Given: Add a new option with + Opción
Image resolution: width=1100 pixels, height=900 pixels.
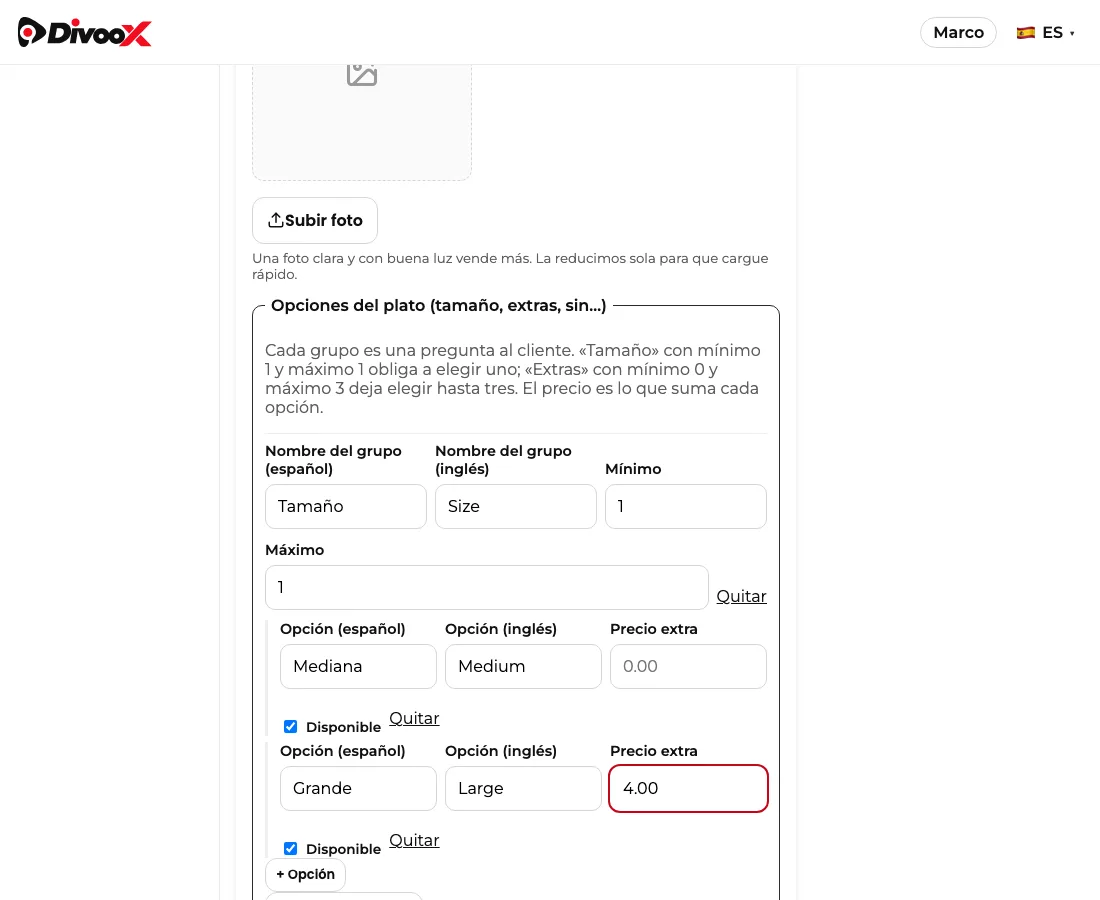Looking at the screenshot, I should tap(305, 875).
